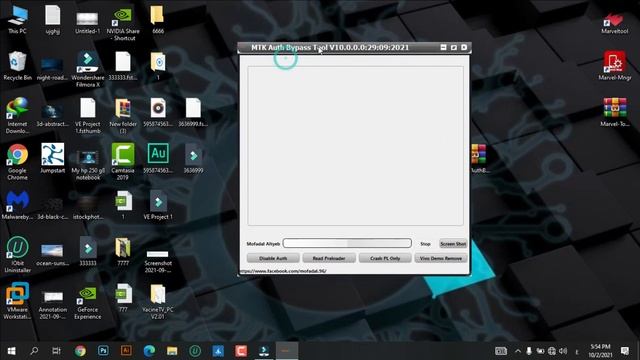Open File Explorer from the taskbar
This screenshot has height=360, width=640.
[x=172, y=351]
